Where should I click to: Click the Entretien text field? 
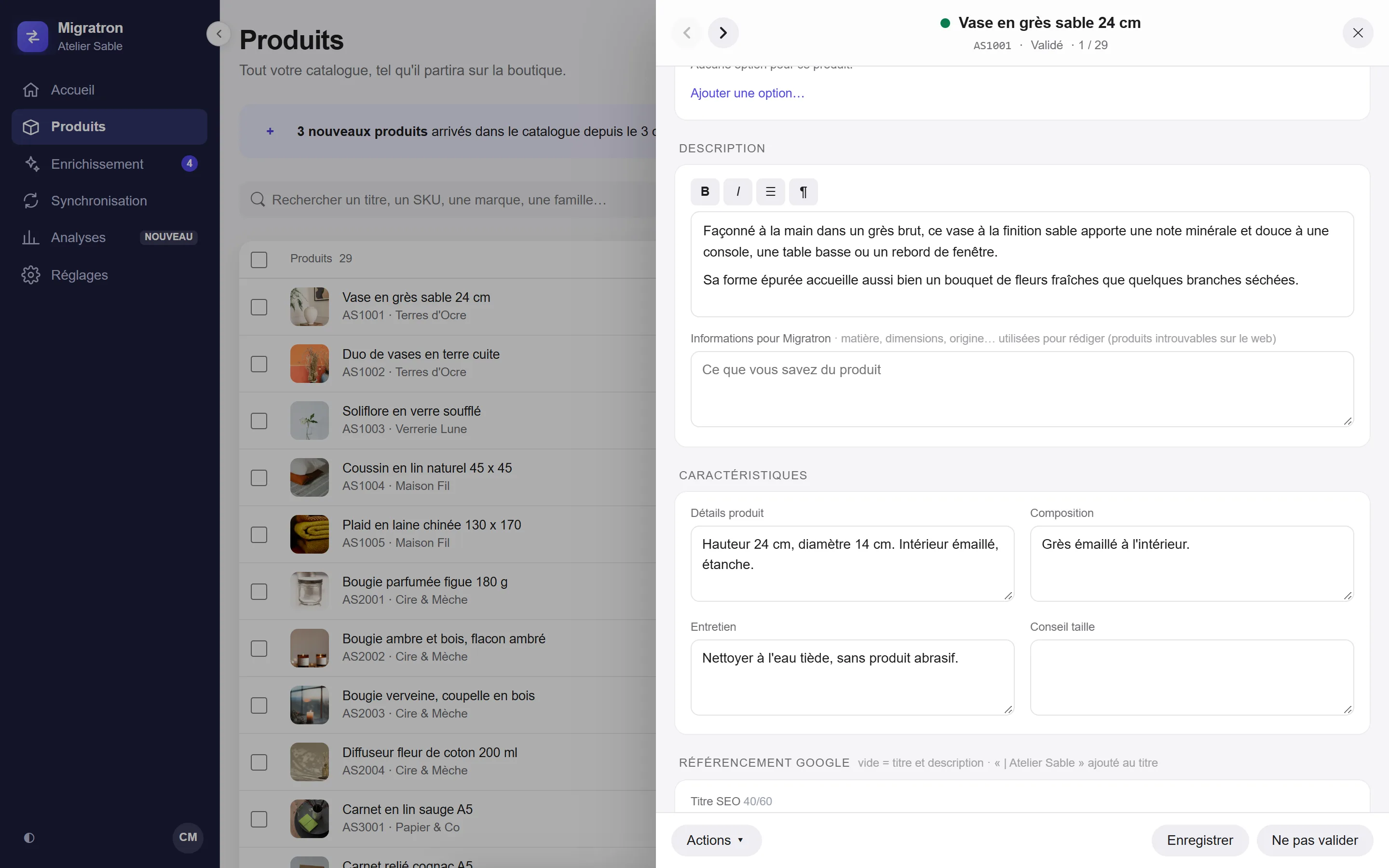[x=852, y=678]
